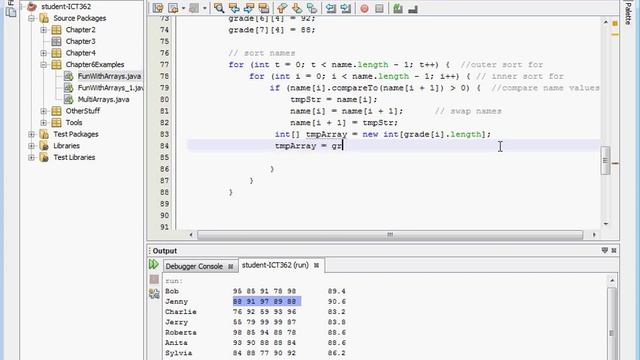Image resolution: width=640 pixels, height=360 pixels.
Task: Click Shift Line Left icon
Action: coord(331,8)
